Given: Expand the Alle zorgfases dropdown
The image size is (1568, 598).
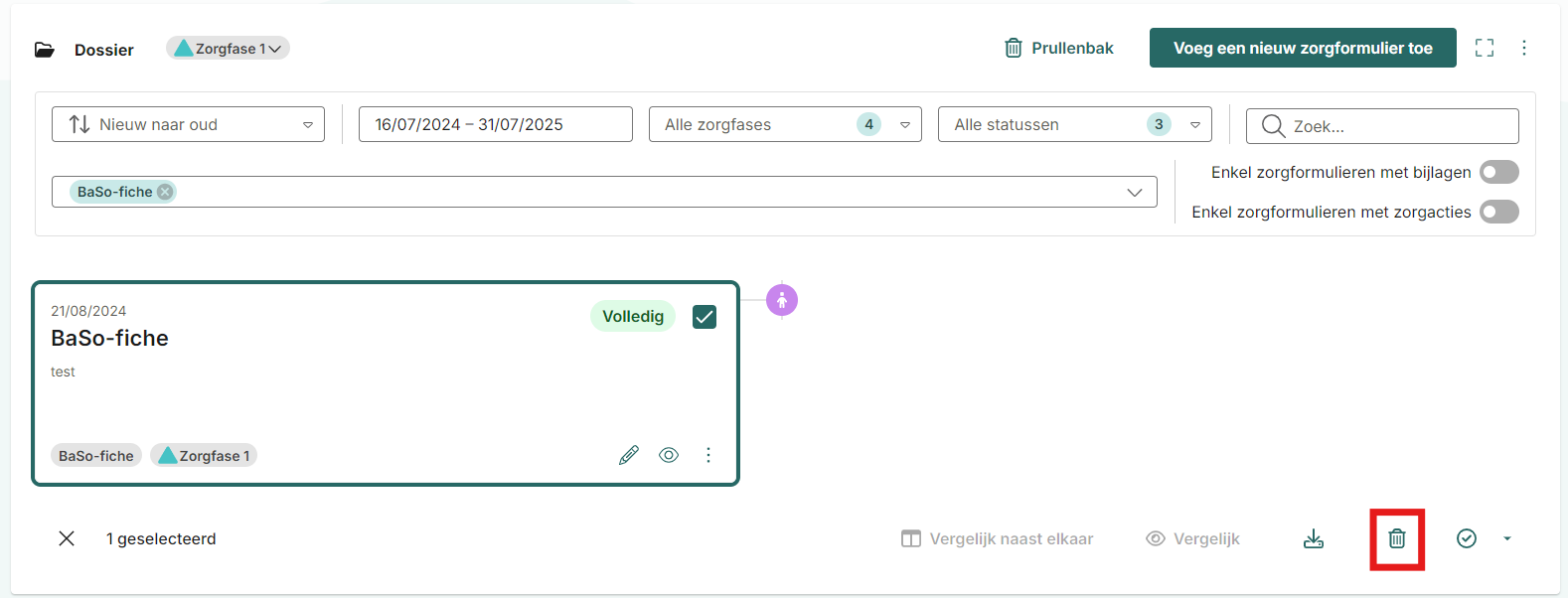Looking at the screenshot, I should [x=785, y=124].
